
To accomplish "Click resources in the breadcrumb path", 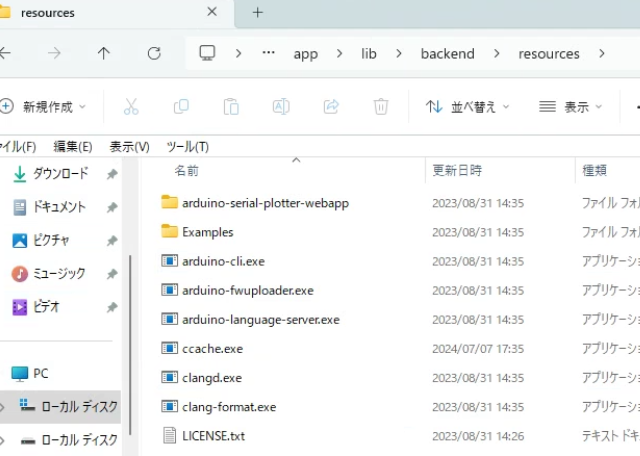I will (x=549, y=54).
